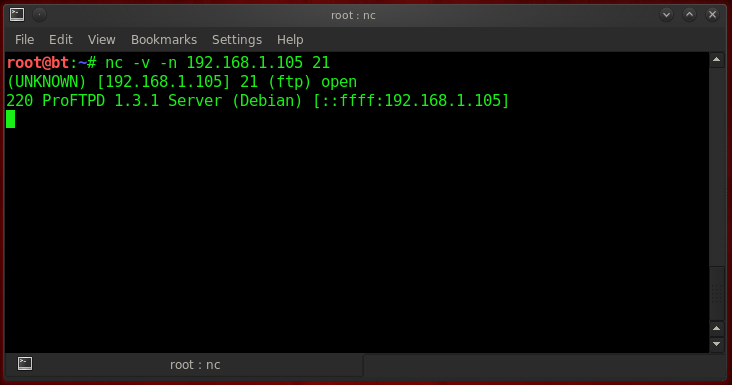
Task: Click the terminal icon on the session tab
Action: (25, 364)
